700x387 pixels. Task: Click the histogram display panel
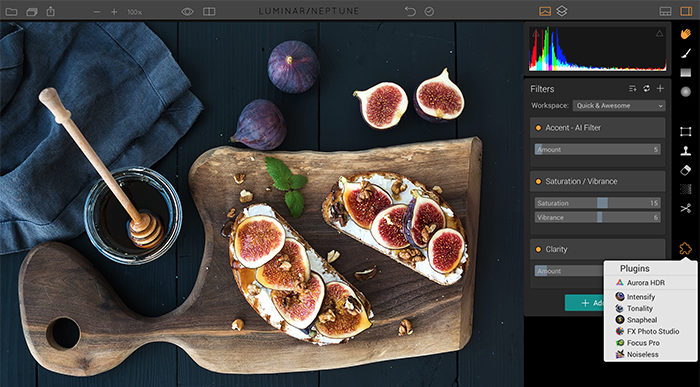click(597, 49)
